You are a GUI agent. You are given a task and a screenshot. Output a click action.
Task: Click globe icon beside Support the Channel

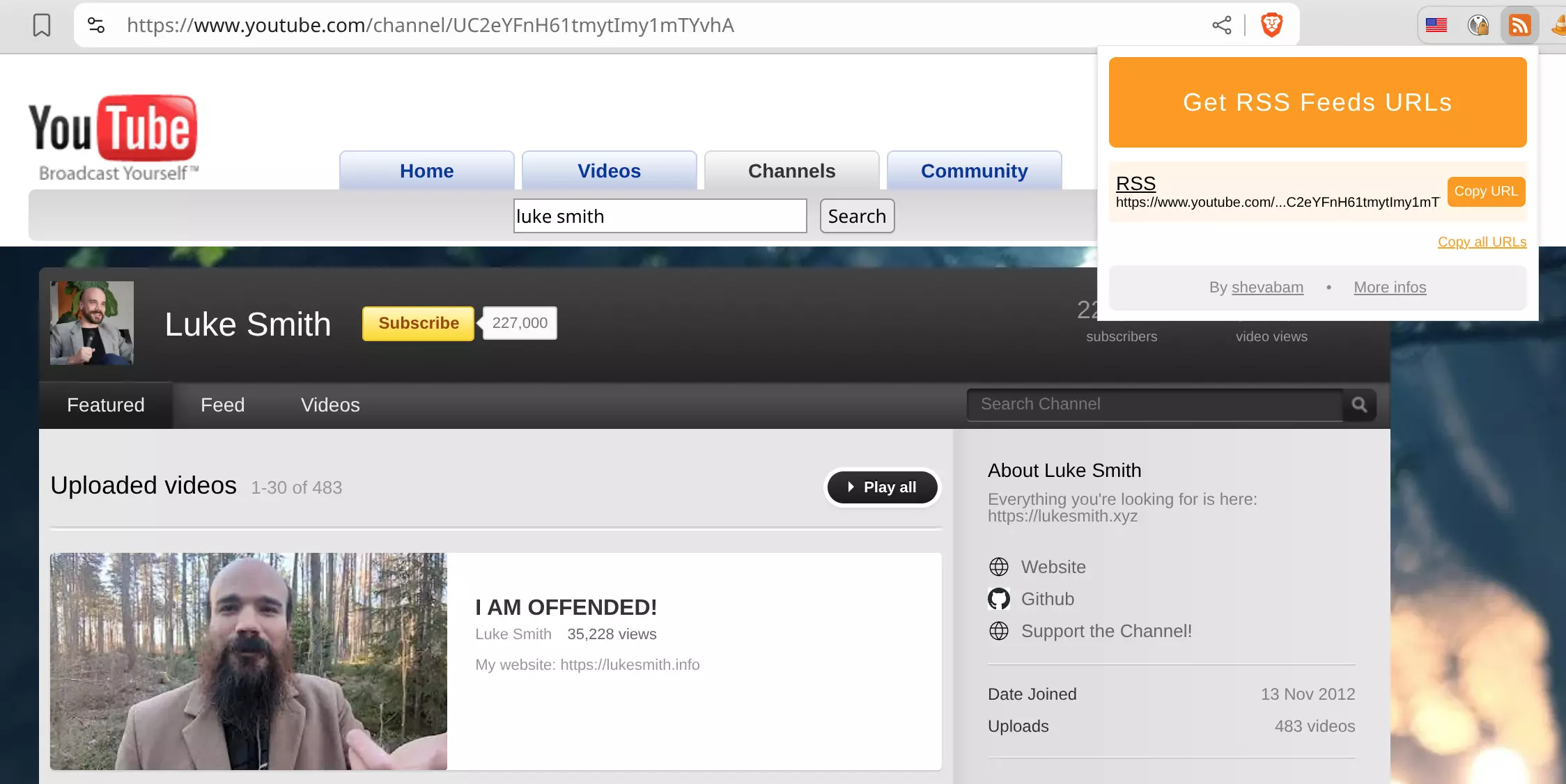tap(999, 631)
